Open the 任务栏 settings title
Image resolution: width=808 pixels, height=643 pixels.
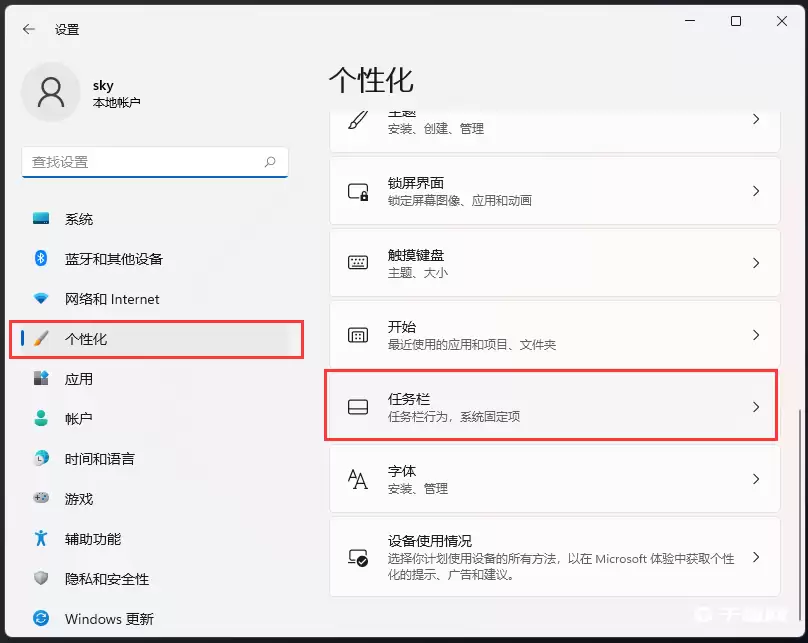click(x=409, y=399)
